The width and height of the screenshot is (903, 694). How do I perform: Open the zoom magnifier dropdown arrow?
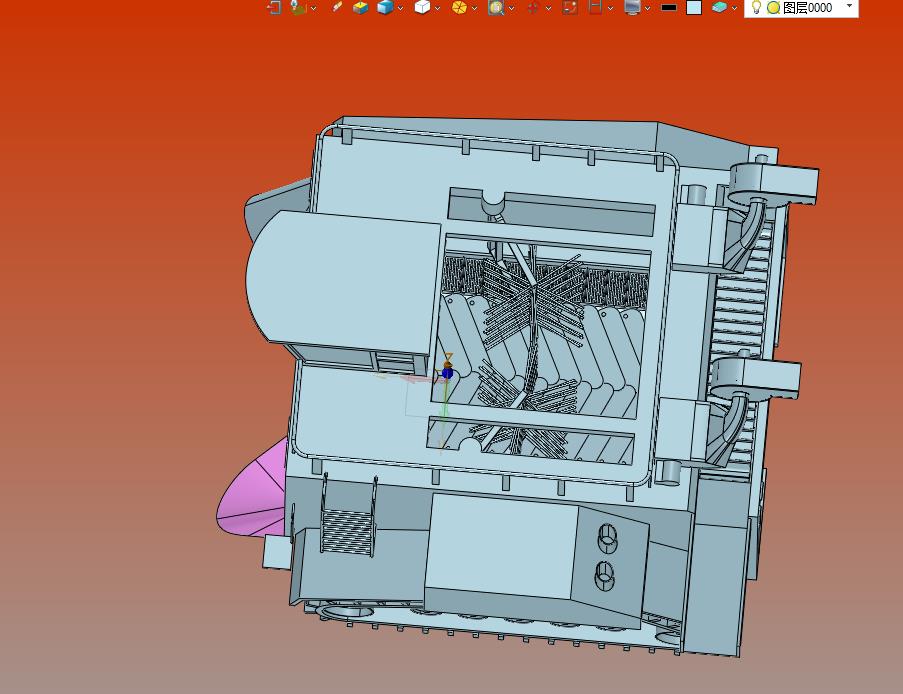coord(511,8)
